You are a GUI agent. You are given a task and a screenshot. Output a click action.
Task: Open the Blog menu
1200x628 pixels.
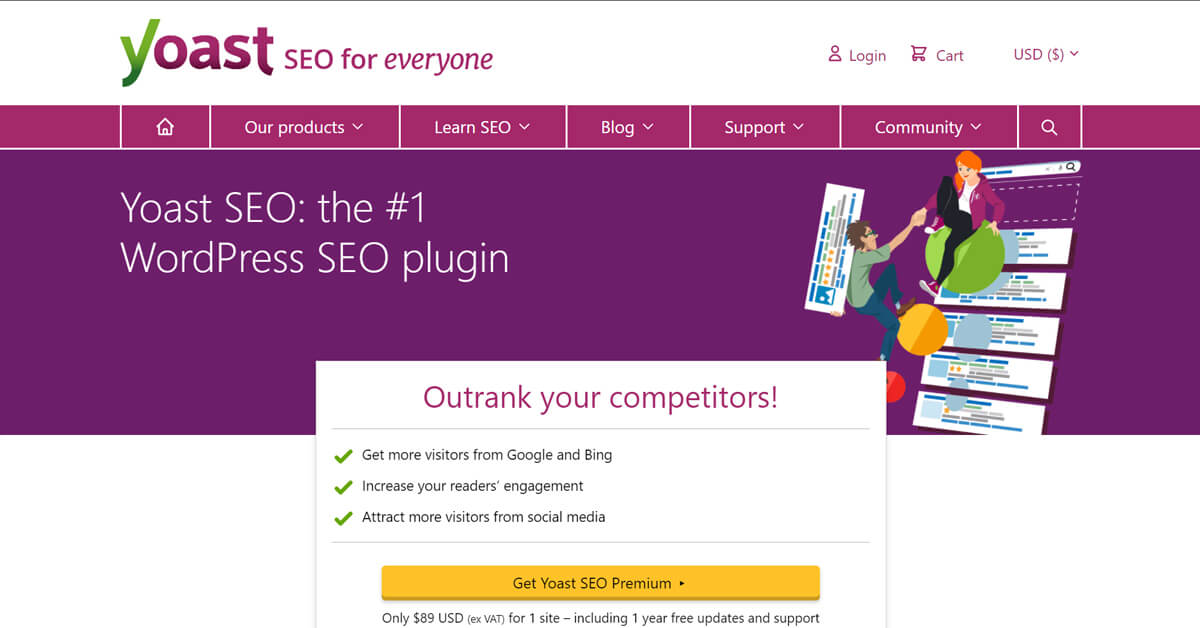tap(627, 127)
